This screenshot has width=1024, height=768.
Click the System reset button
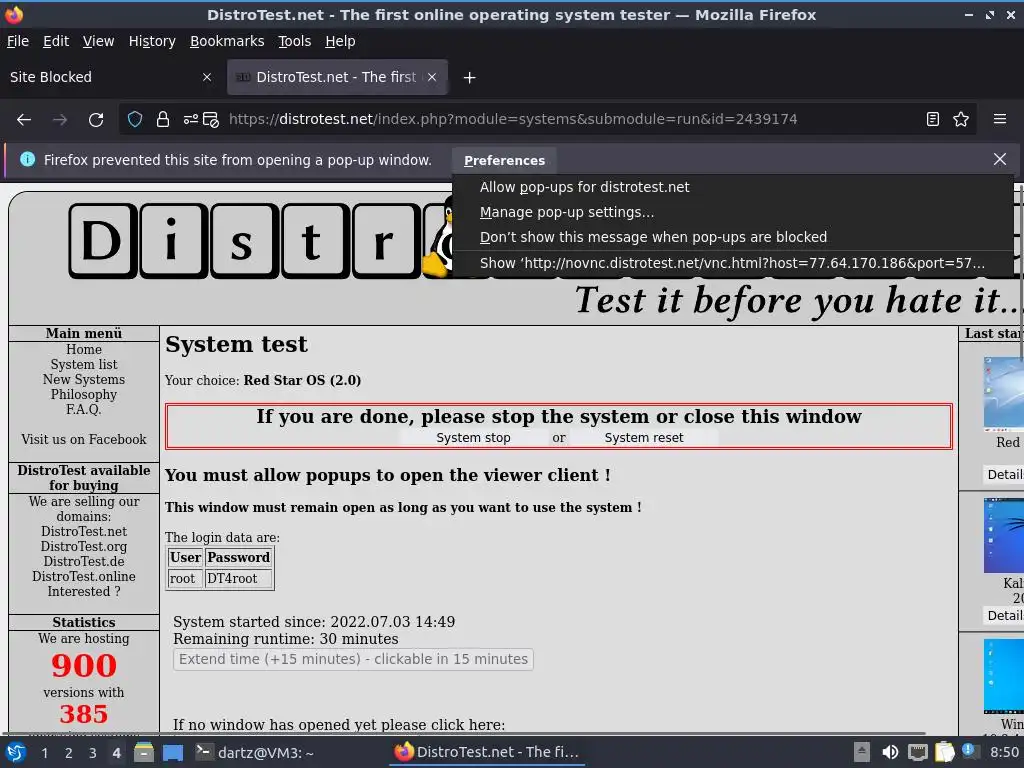coord(644,438)
